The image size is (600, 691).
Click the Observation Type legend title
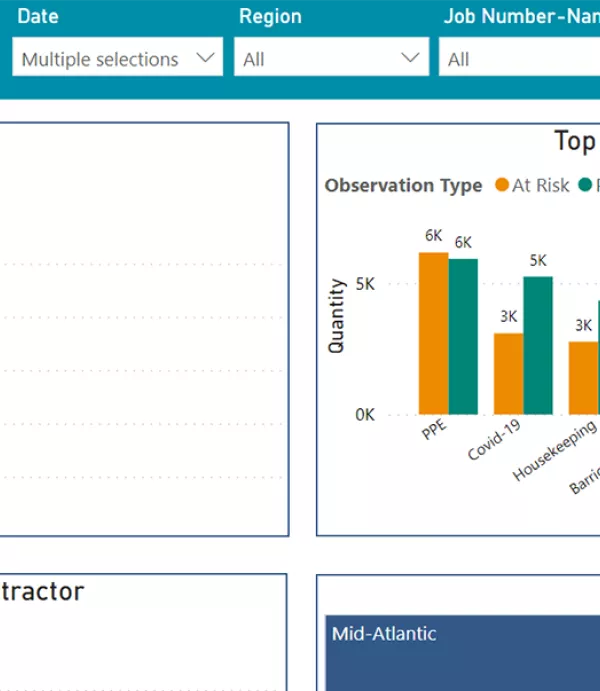point(403,185)
